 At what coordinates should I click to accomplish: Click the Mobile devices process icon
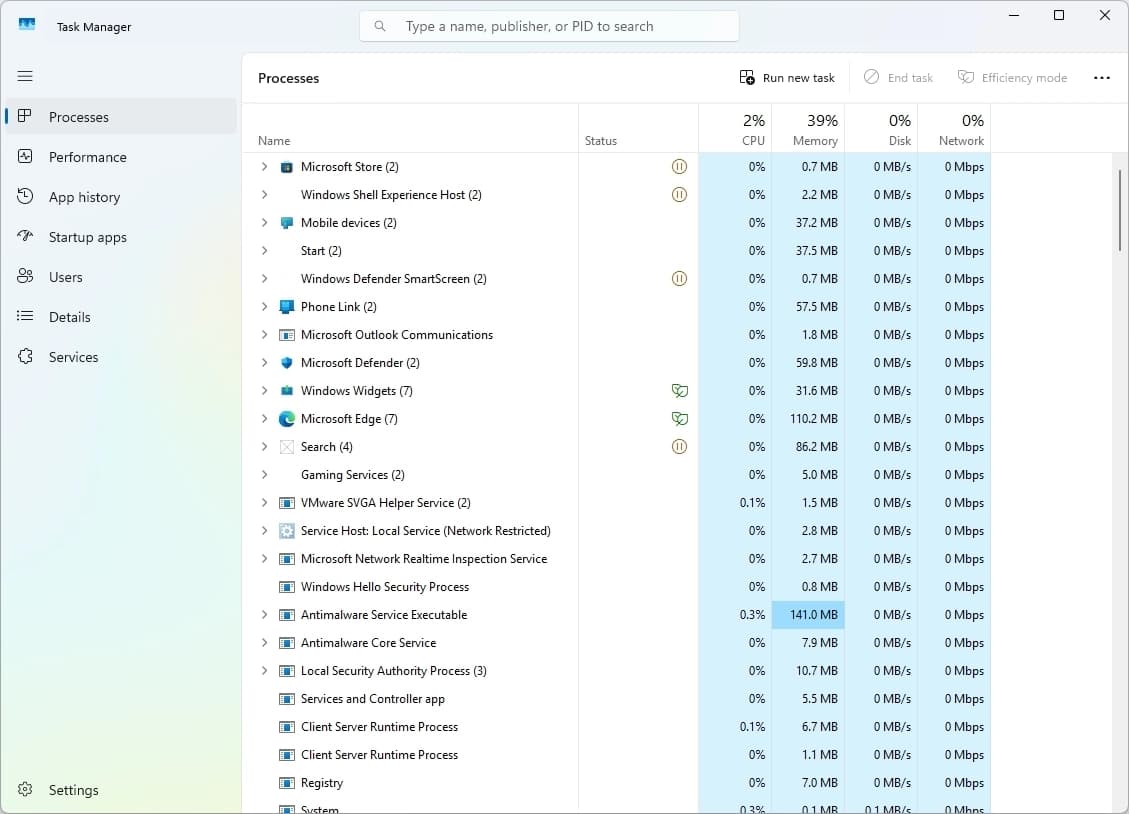tap(287, 223)
